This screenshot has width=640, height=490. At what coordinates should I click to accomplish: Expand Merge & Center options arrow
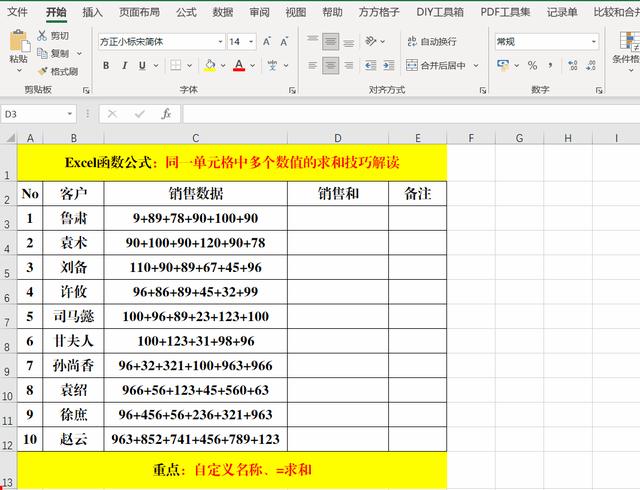(476, 65)
